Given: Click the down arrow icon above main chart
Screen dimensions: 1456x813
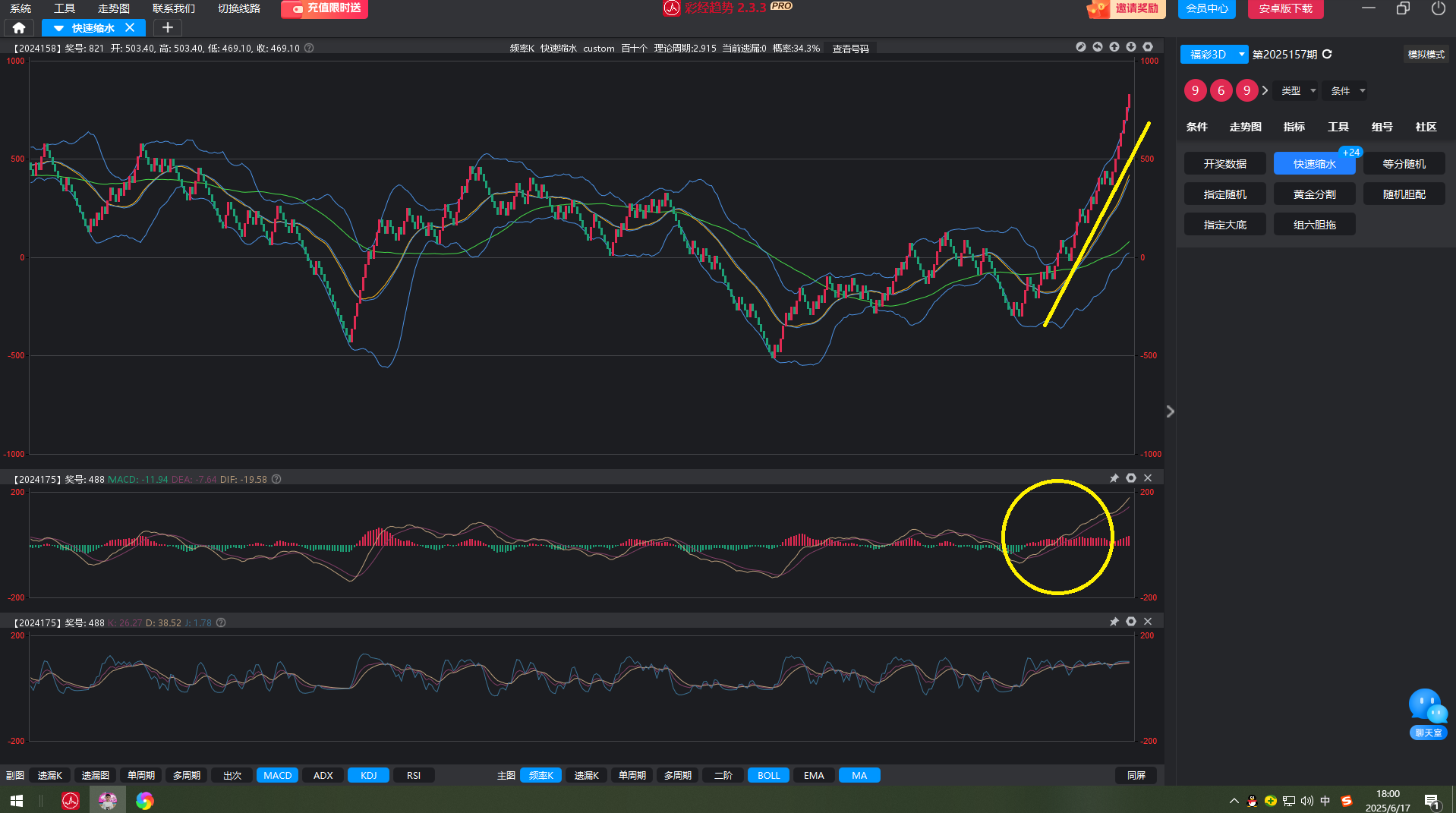Looking at the screenshot, I should point(1131,47).
